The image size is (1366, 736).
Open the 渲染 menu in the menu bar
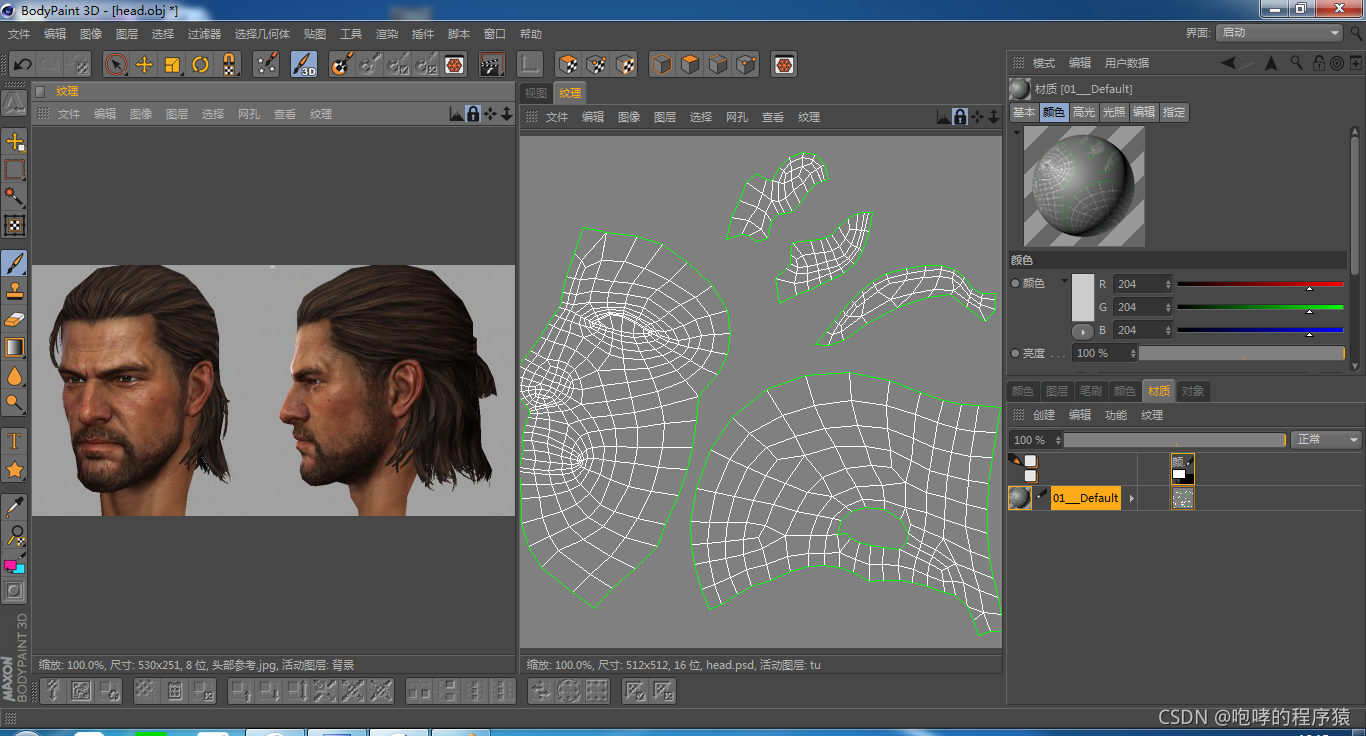387,34
